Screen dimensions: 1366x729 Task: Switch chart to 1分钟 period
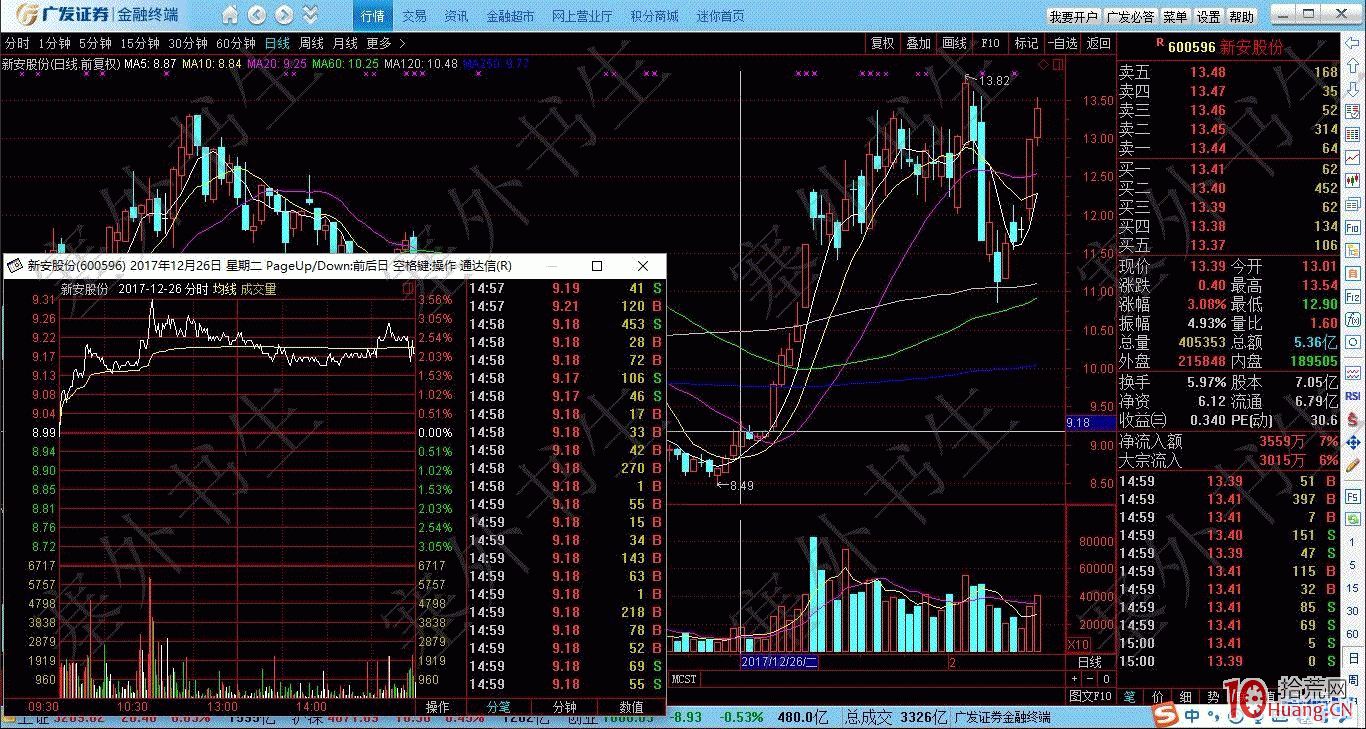(54, 43)
